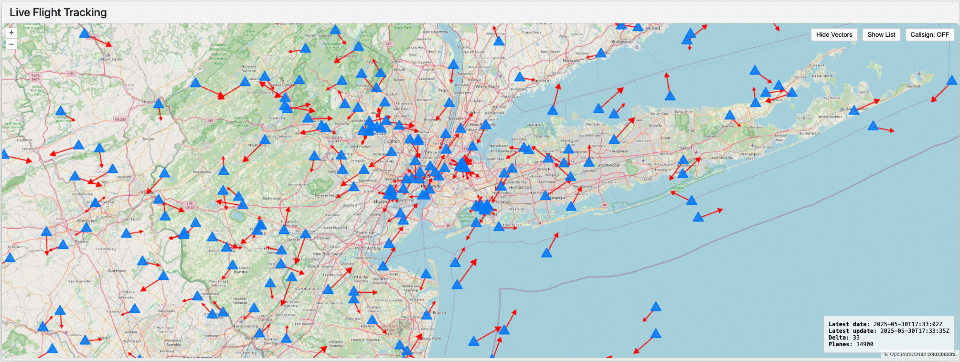Click the Latest date line in info panel
Image resolution: width=960 pixels, height=362 pixels.
[x=885, y=323]
